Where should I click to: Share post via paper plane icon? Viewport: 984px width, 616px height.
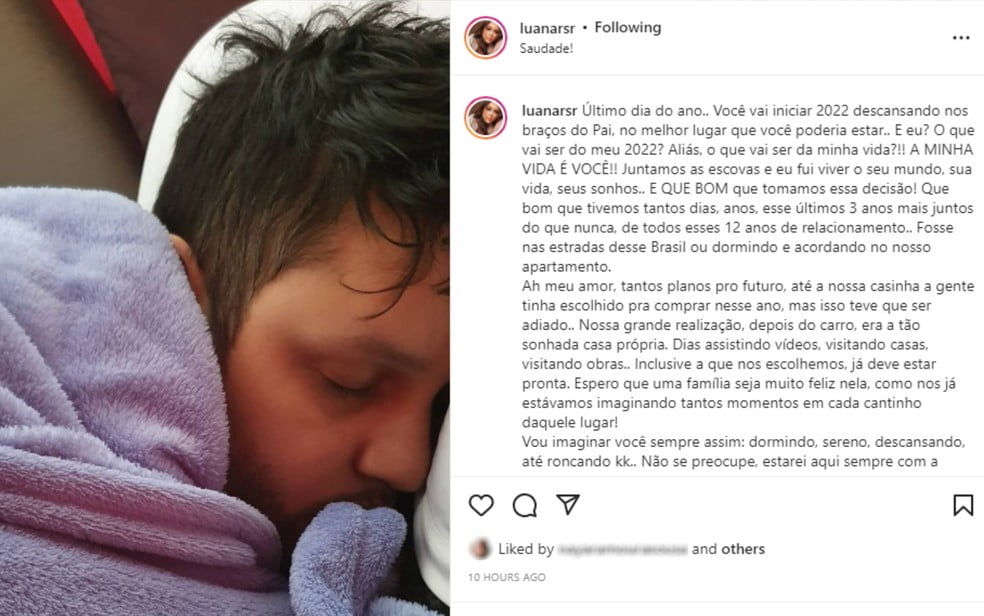coord(568,504)
